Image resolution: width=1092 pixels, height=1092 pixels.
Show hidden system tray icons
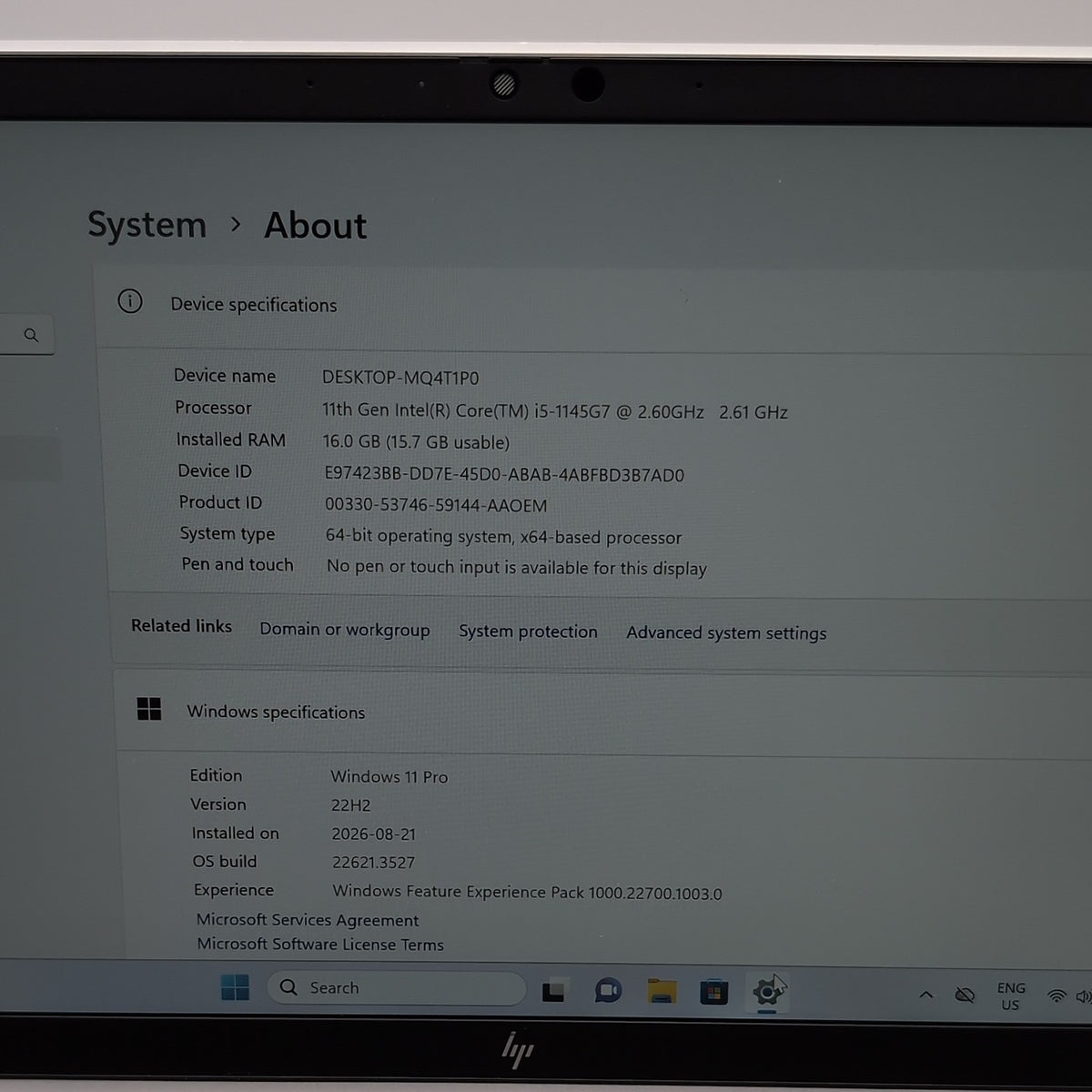[x=925, y=995]
